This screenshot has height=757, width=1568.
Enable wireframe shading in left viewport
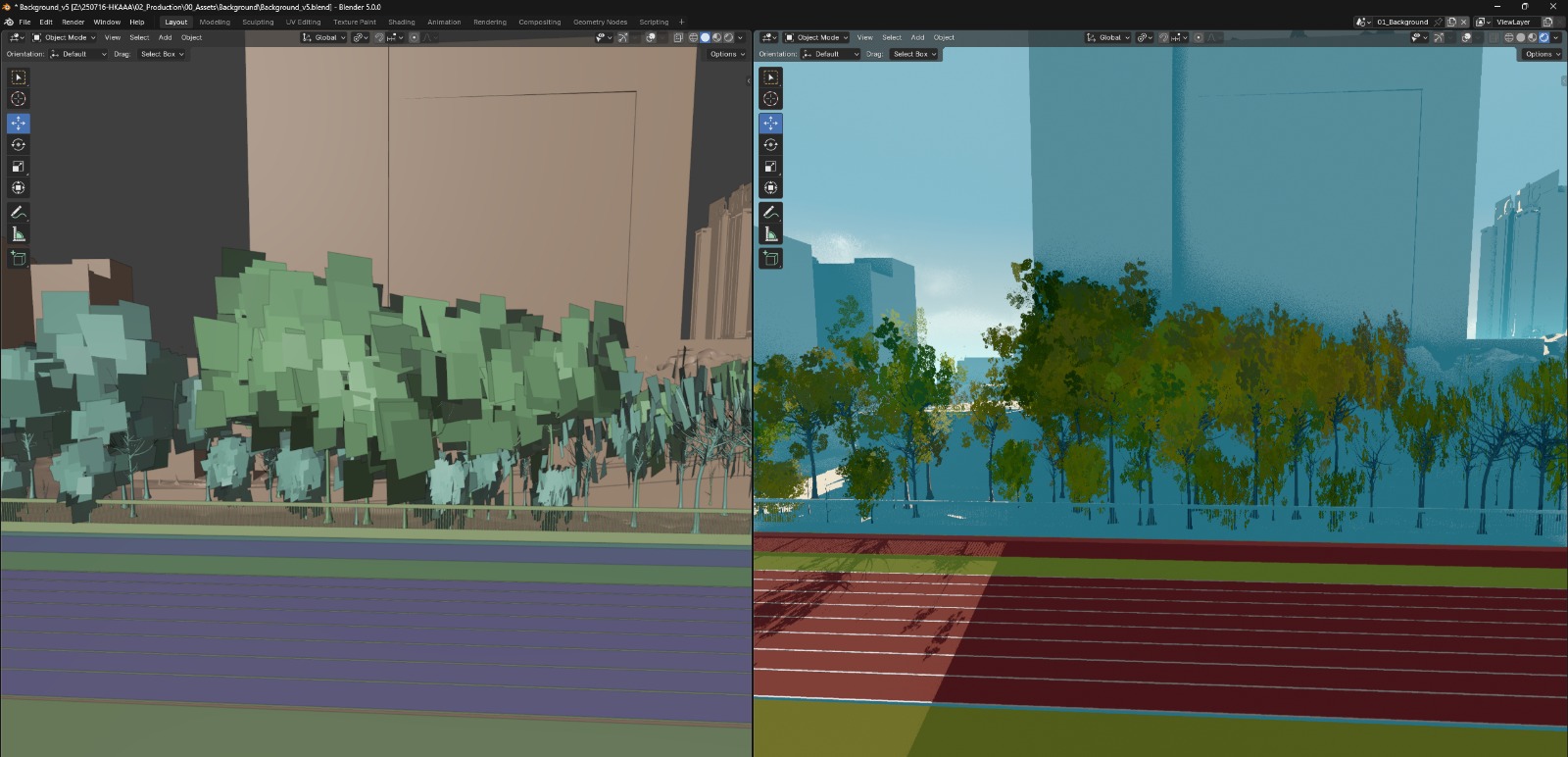pos(693,37)
